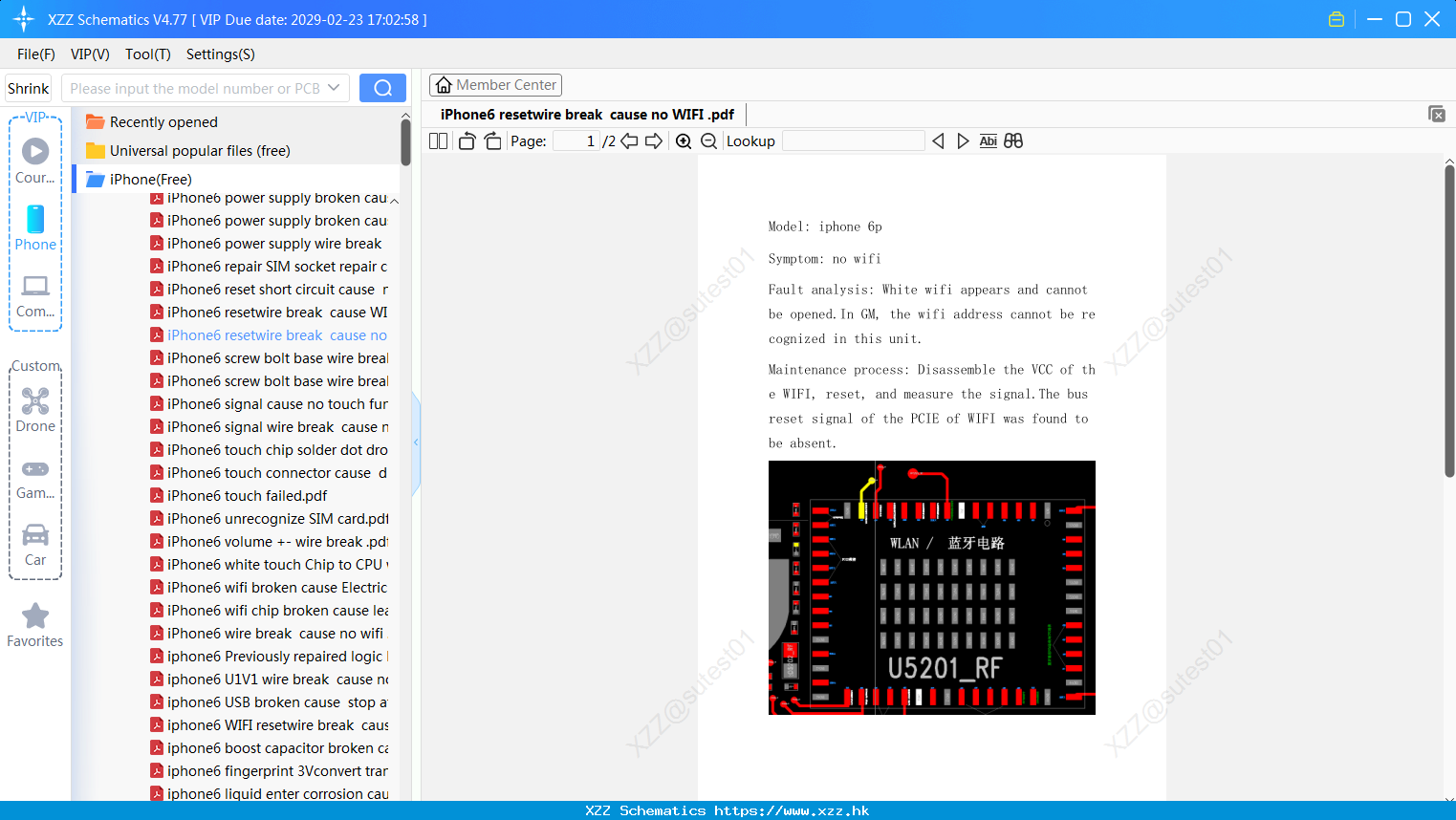Click scroll-up caret in file list
Screen dimensions: 1456x820
pyautogui.click(x=394, y=201)
